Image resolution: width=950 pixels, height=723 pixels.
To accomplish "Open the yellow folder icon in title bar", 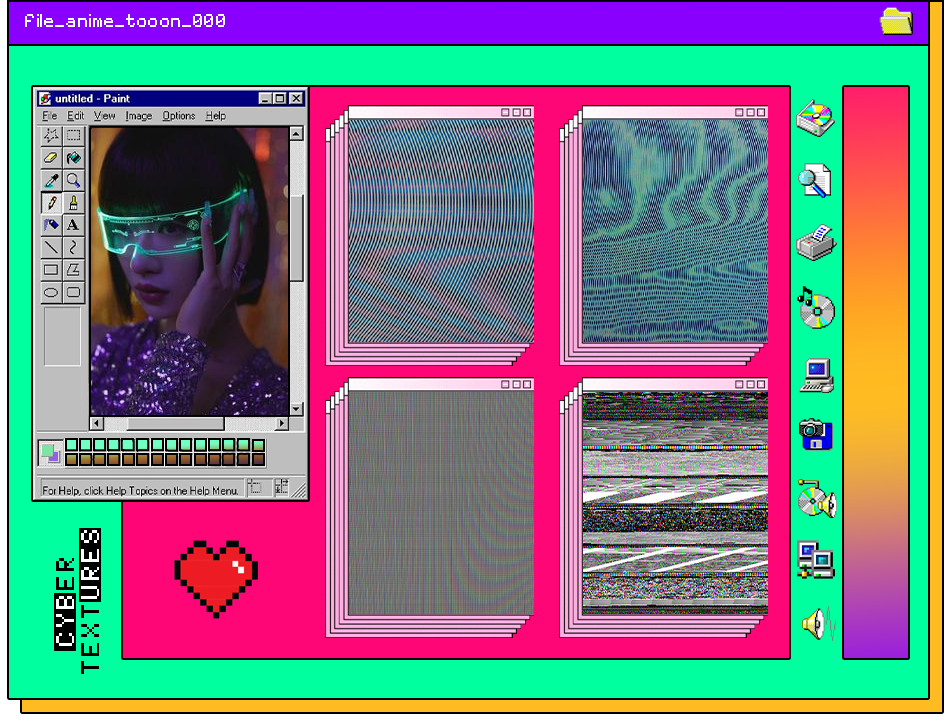I will [896, 21].
